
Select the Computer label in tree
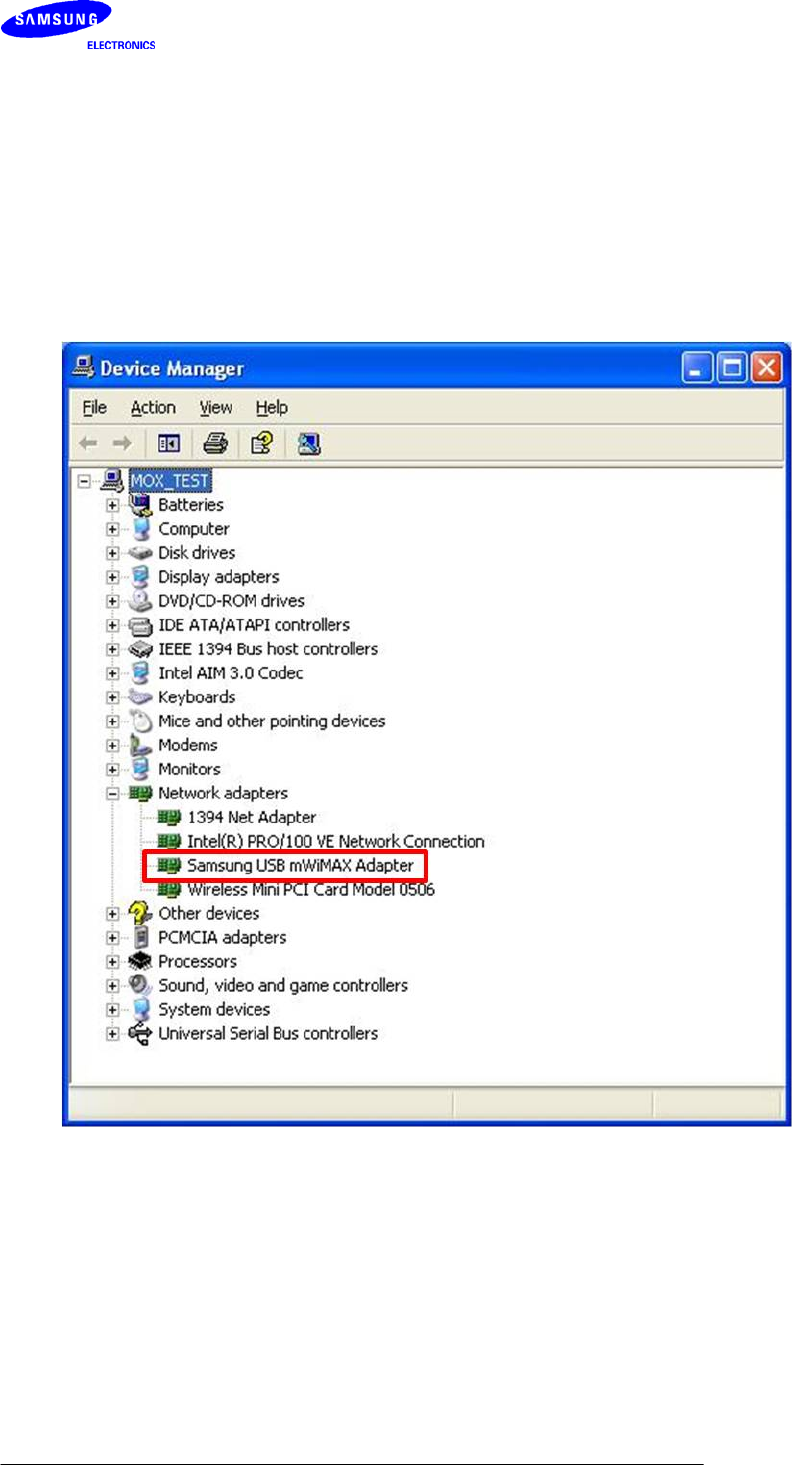click(194, 529)
